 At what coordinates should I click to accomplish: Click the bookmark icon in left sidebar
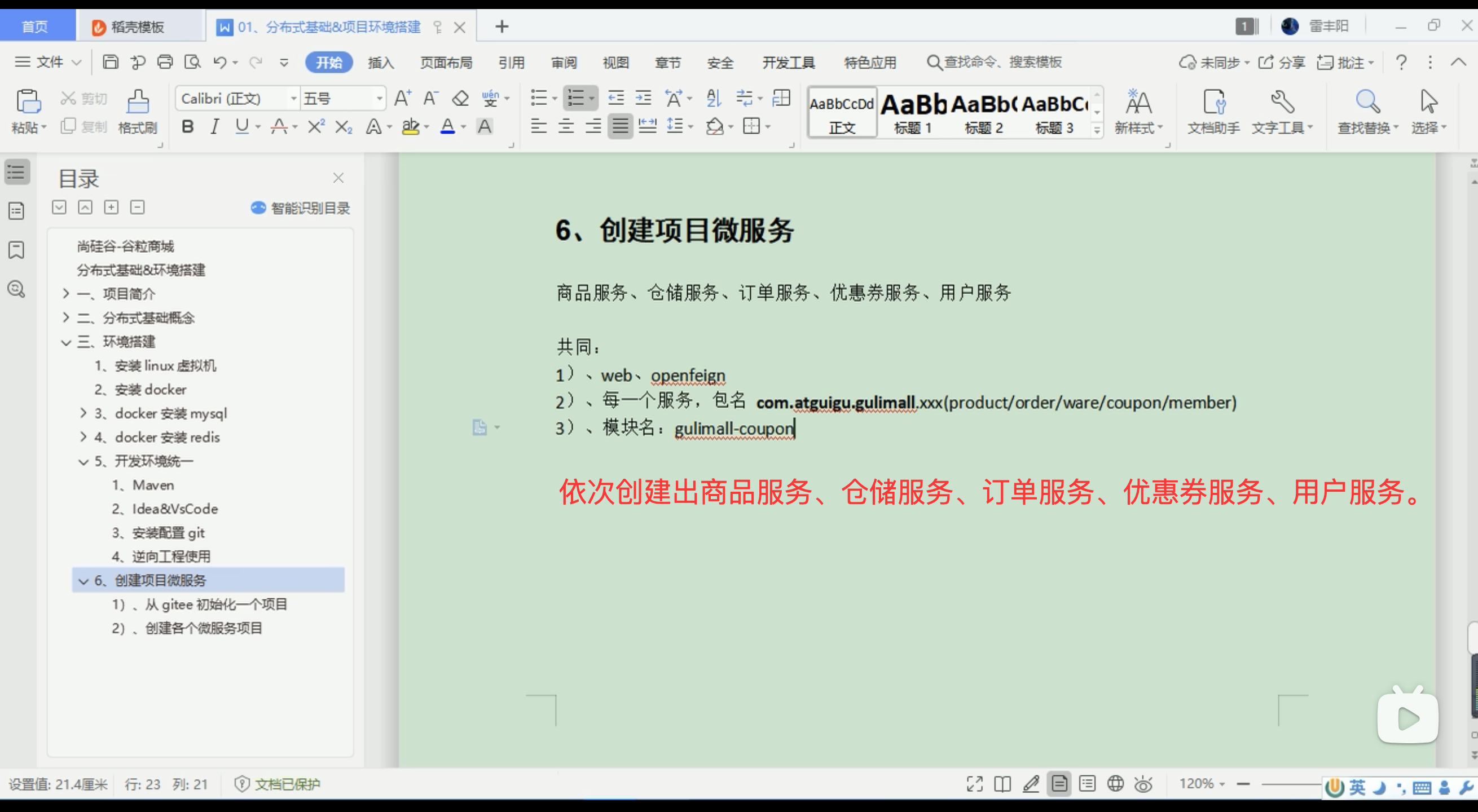click(x=16, y=250)
